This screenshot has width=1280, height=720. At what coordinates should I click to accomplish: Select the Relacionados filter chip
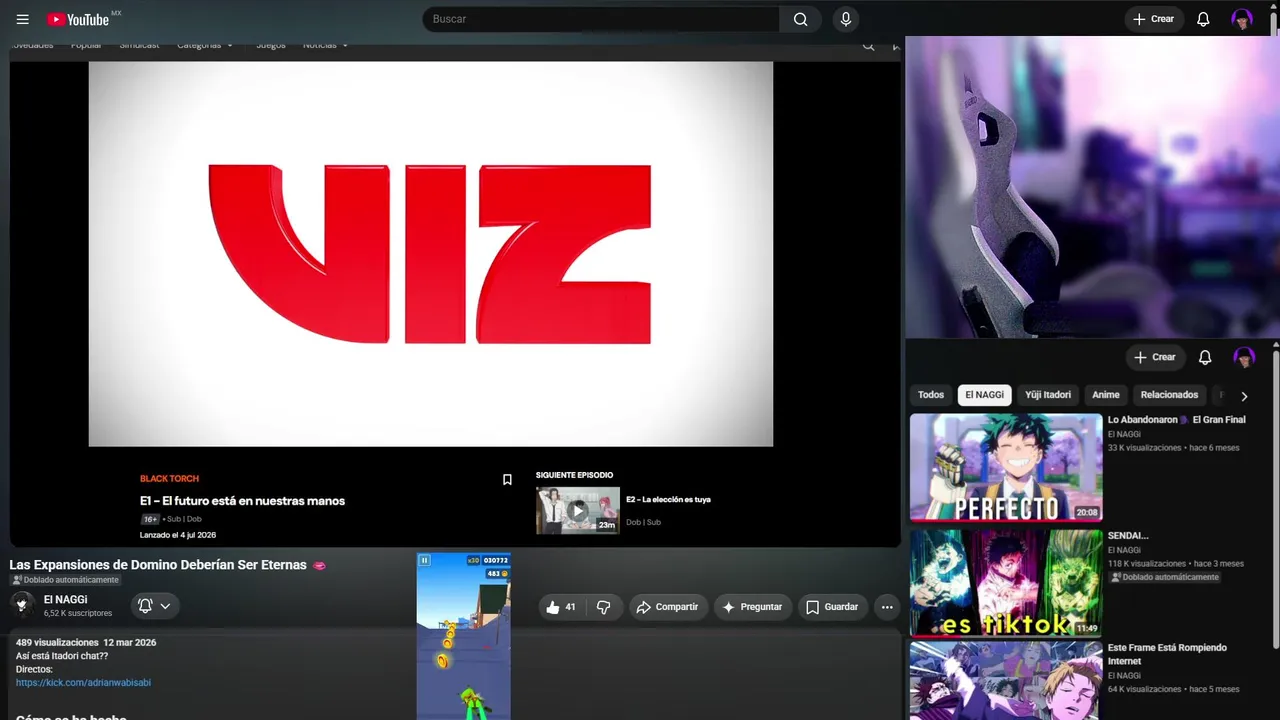click(x=1169, y=395)
